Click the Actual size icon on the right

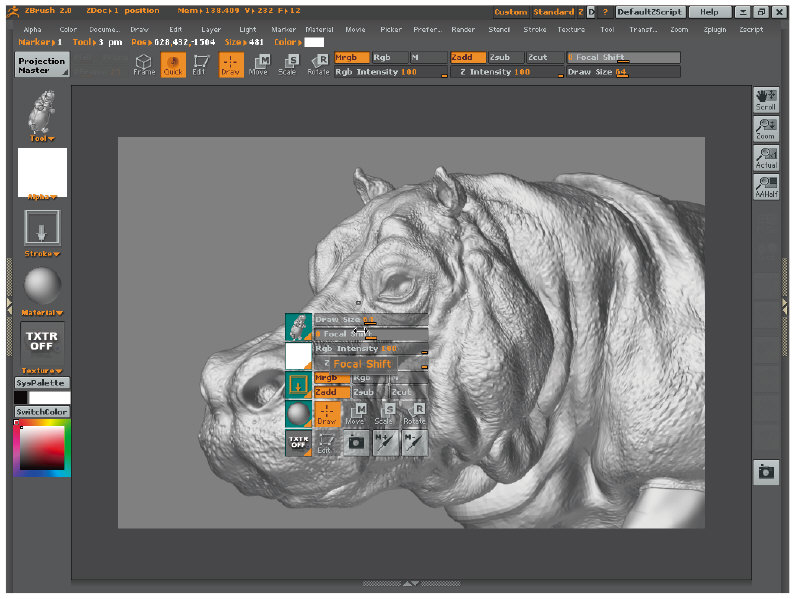766,158
